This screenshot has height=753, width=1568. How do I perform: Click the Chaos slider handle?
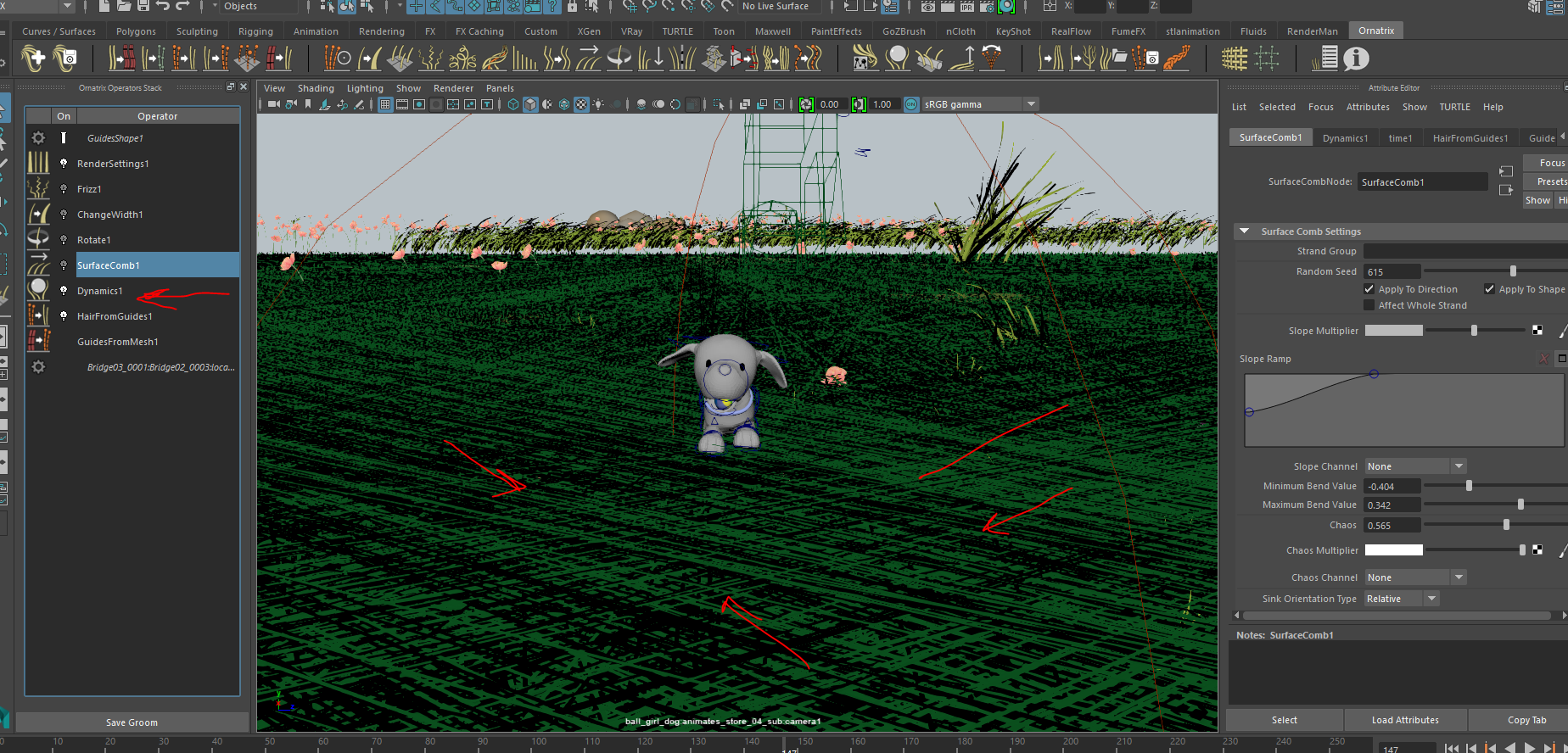pyautogui.click(x=1506, y=526)
